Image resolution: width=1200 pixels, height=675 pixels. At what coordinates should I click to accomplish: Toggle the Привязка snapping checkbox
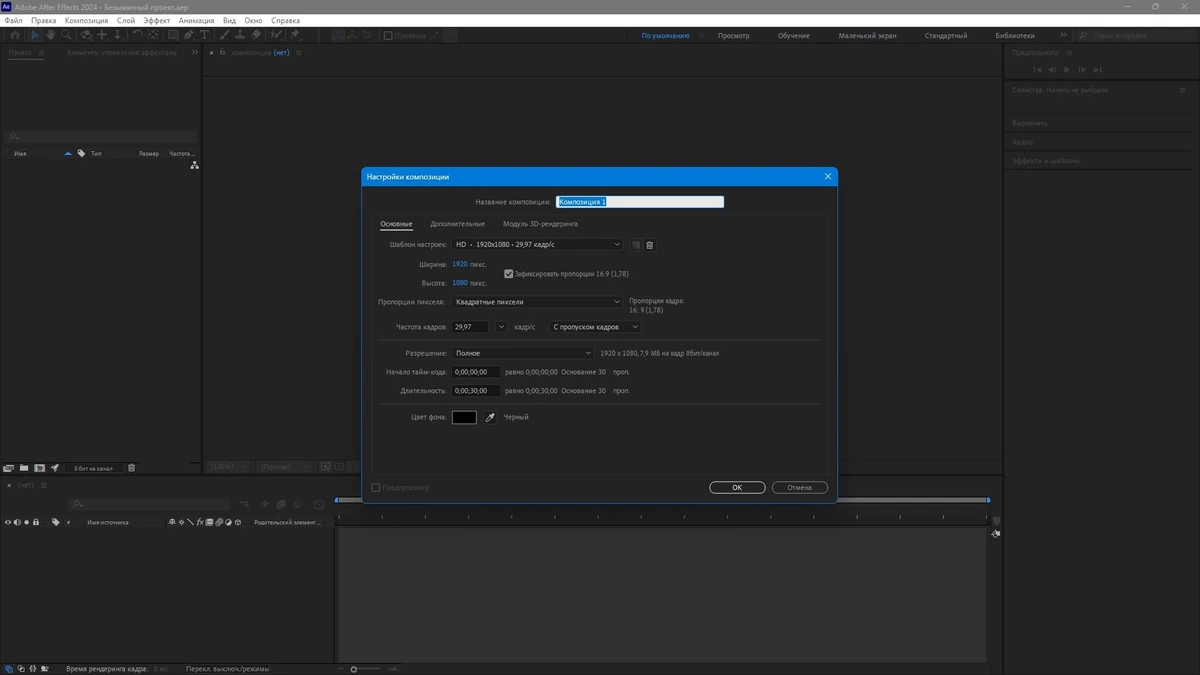[x=388, y=35]
